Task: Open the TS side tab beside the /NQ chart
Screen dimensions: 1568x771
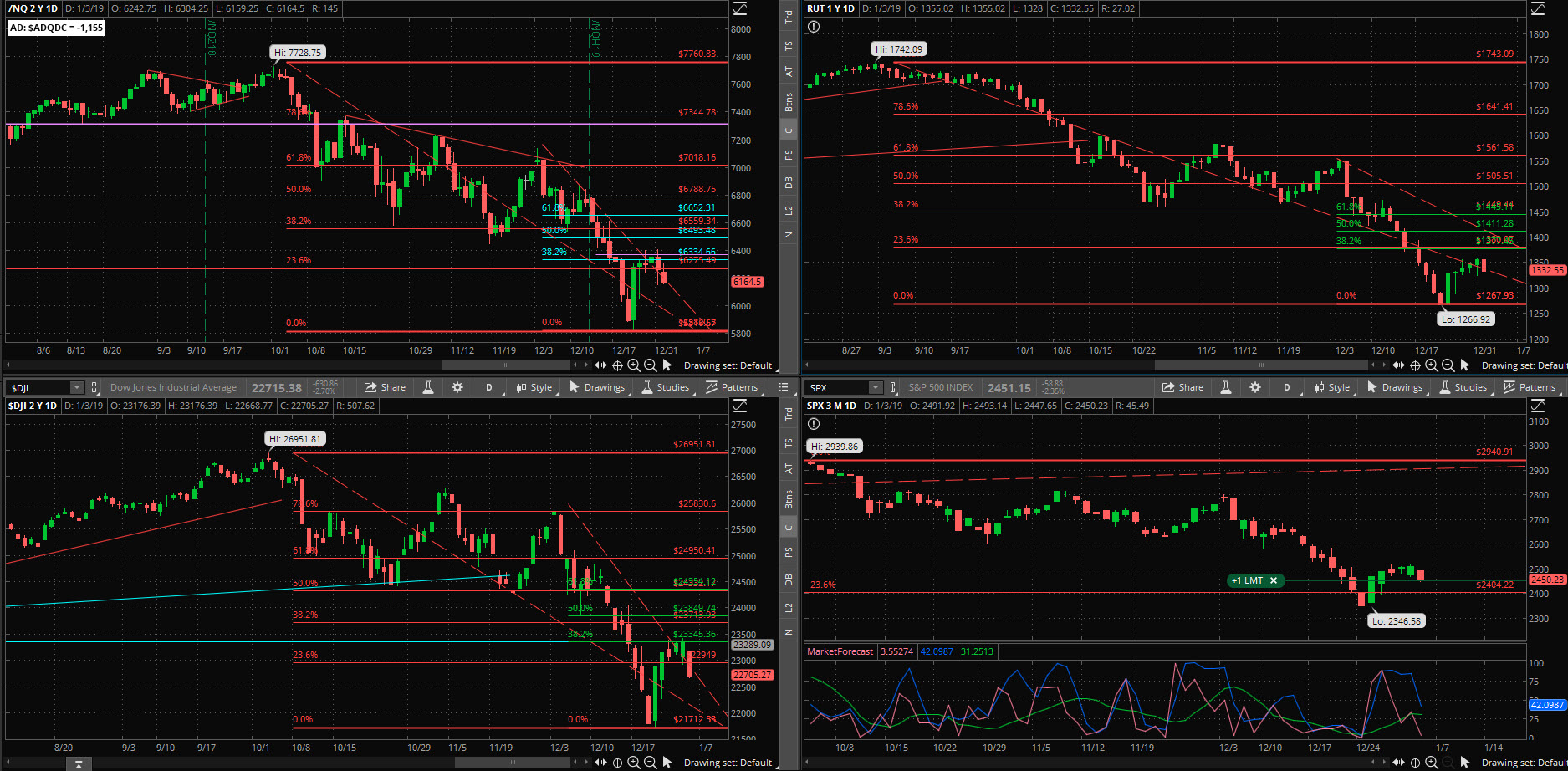Action: pos(788,45)
